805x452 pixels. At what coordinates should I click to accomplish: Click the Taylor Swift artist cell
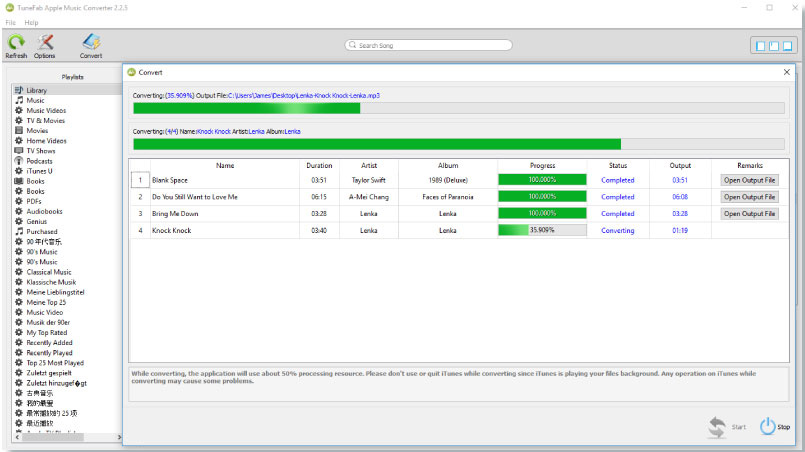coord(368,180)
